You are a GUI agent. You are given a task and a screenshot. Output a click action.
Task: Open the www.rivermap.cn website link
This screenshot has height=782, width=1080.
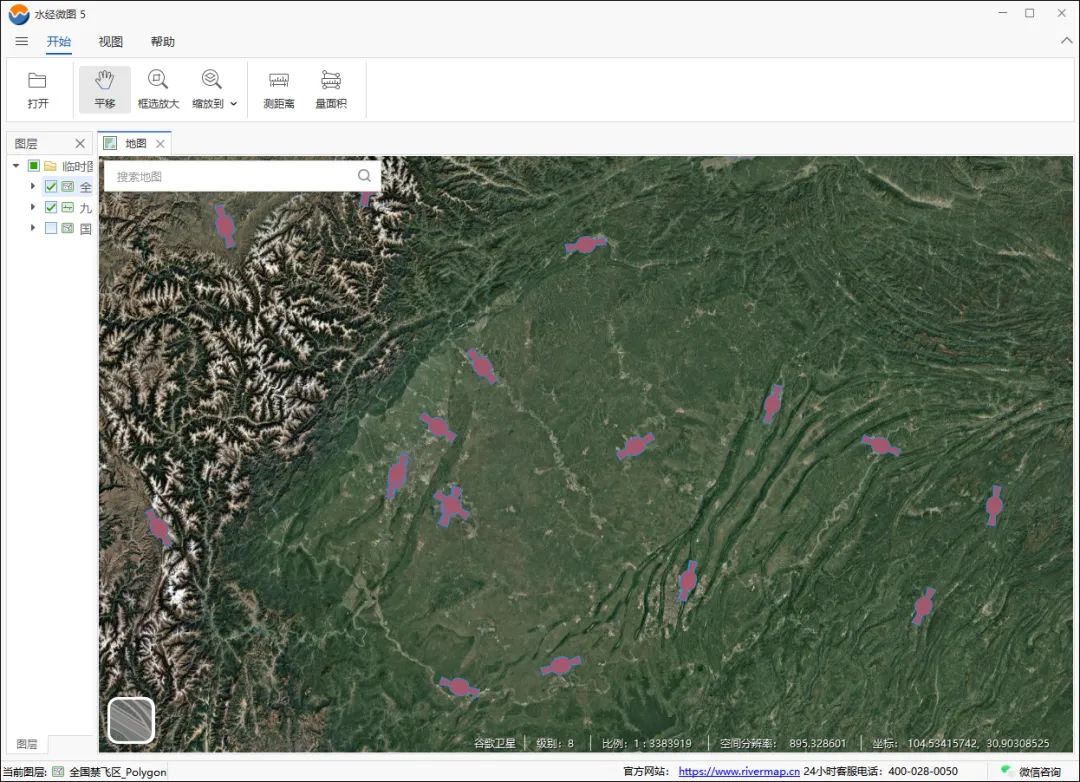(739, 771)
